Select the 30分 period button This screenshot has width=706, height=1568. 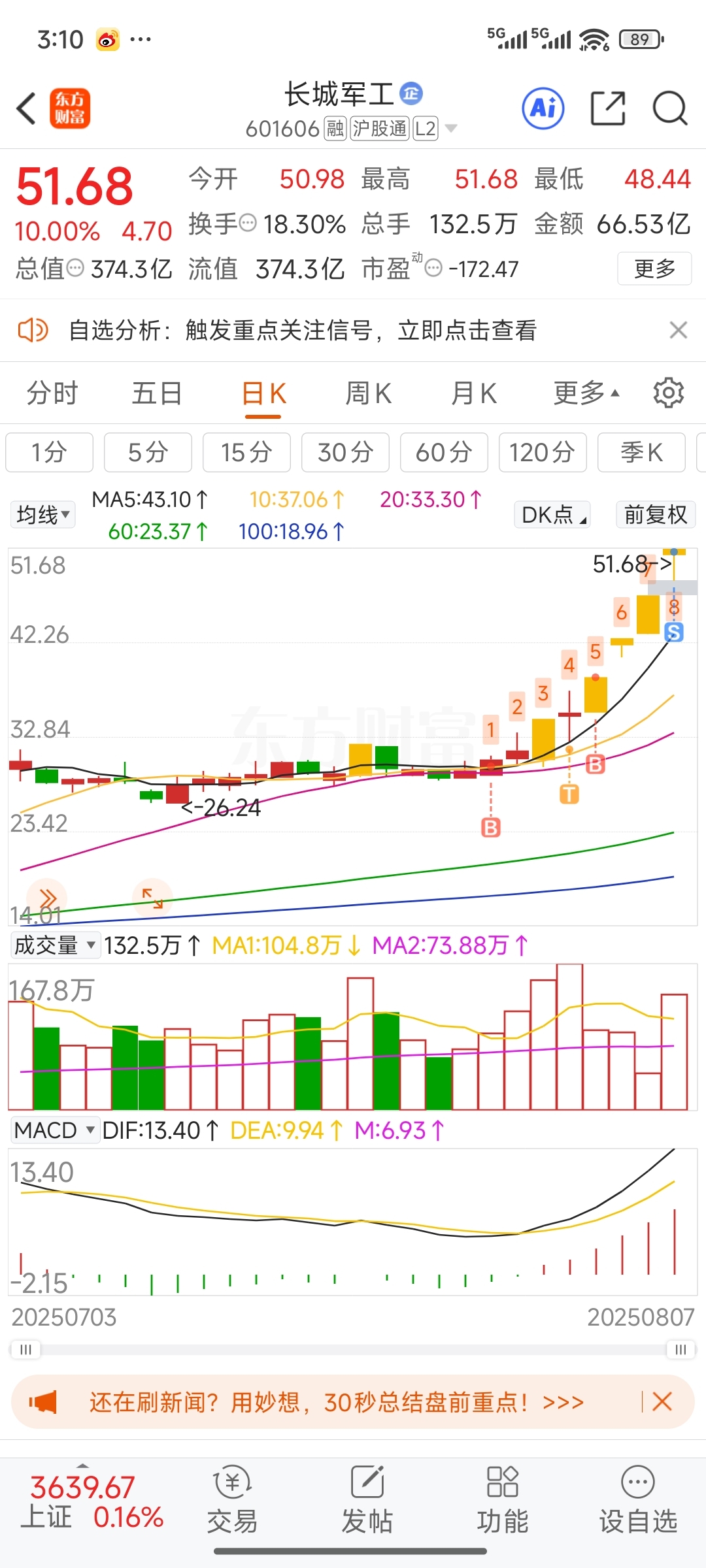pyautogui.click(x=345, y=452)
